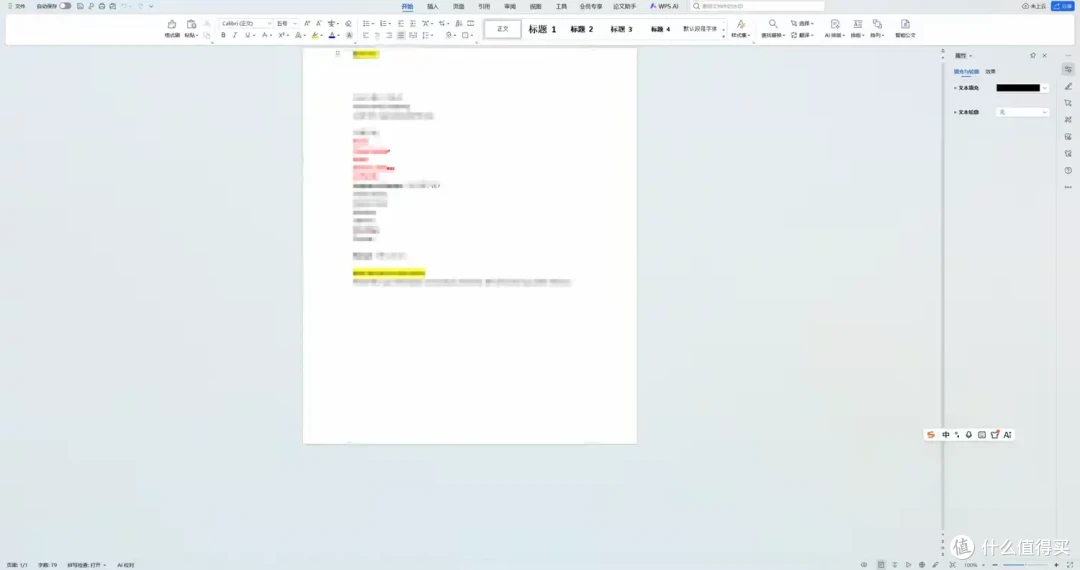Click the font color A icon
Image resolution: width=1080 pixels, height=570 pixels.
coord(332,35)
